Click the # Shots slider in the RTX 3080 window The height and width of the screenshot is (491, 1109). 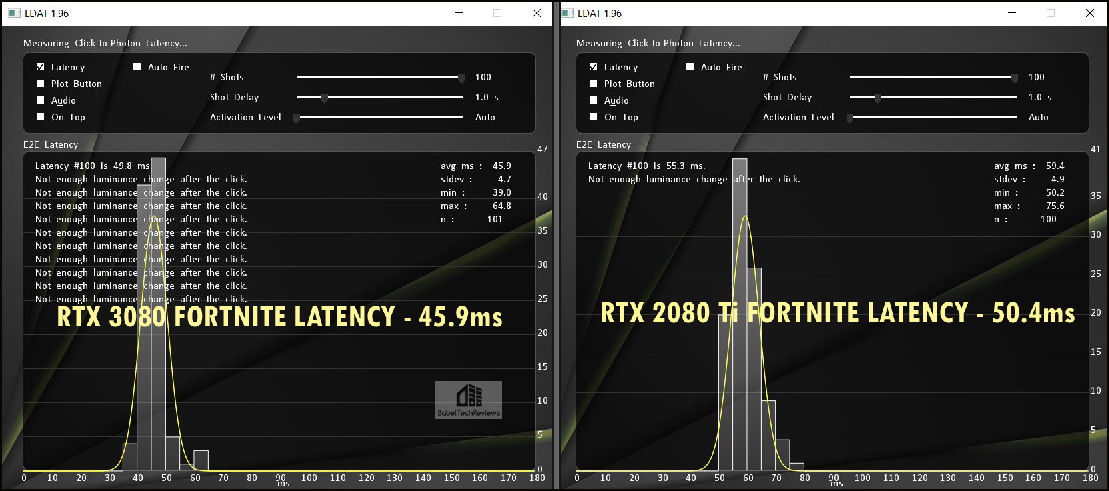(381, 77)
